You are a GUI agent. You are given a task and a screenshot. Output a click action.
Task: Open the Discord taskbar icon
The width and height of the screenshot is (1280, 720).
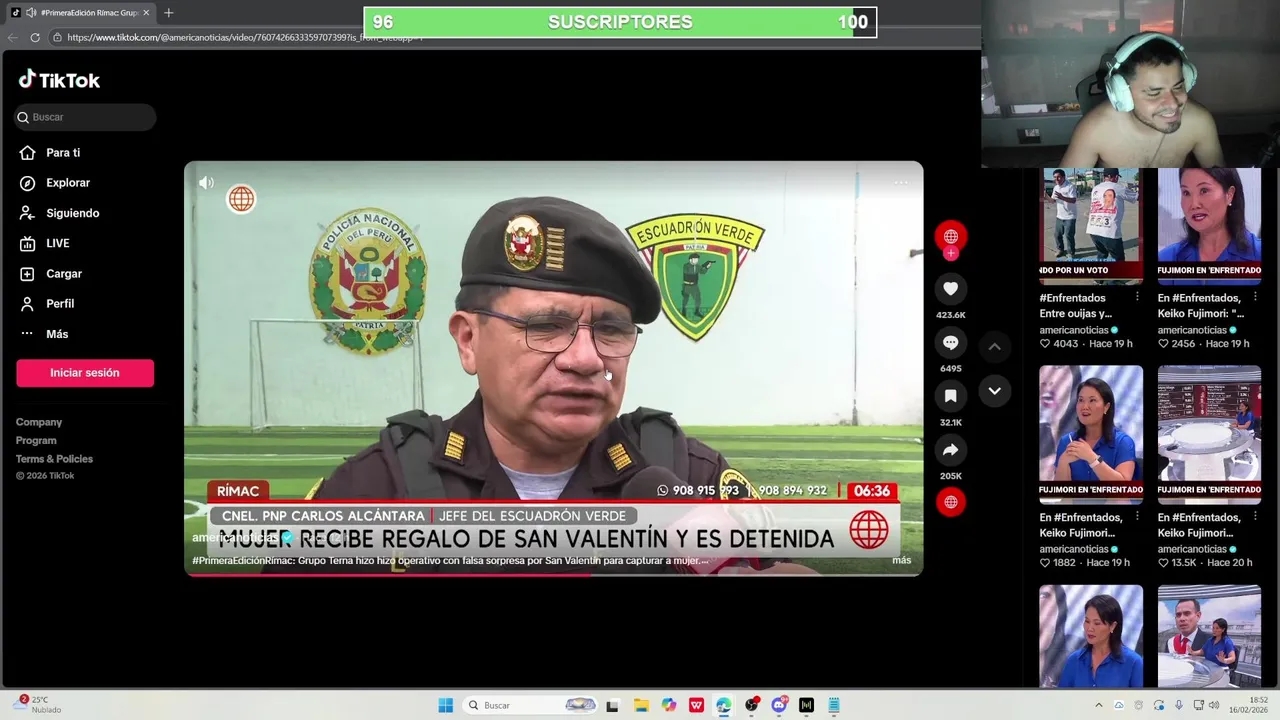[x=779, y=705]
